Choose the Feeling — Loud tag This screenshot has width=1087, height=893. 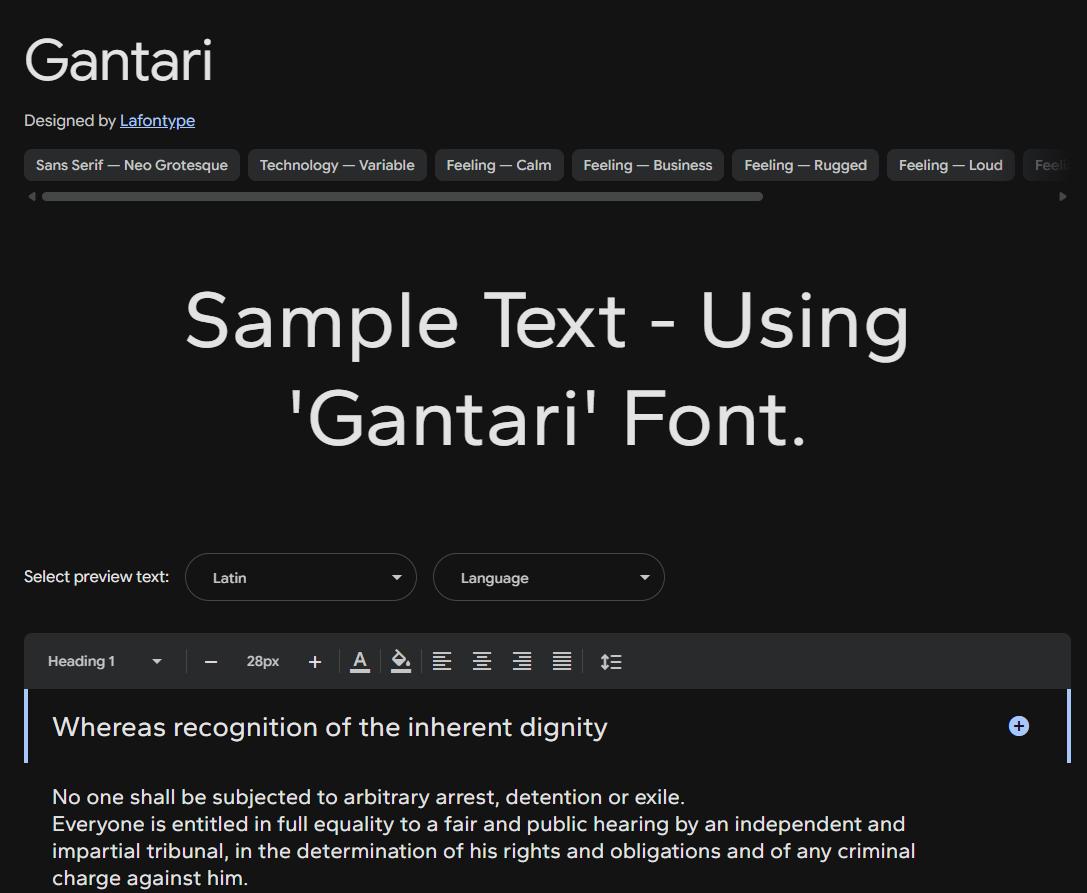(x=950, y=165)
